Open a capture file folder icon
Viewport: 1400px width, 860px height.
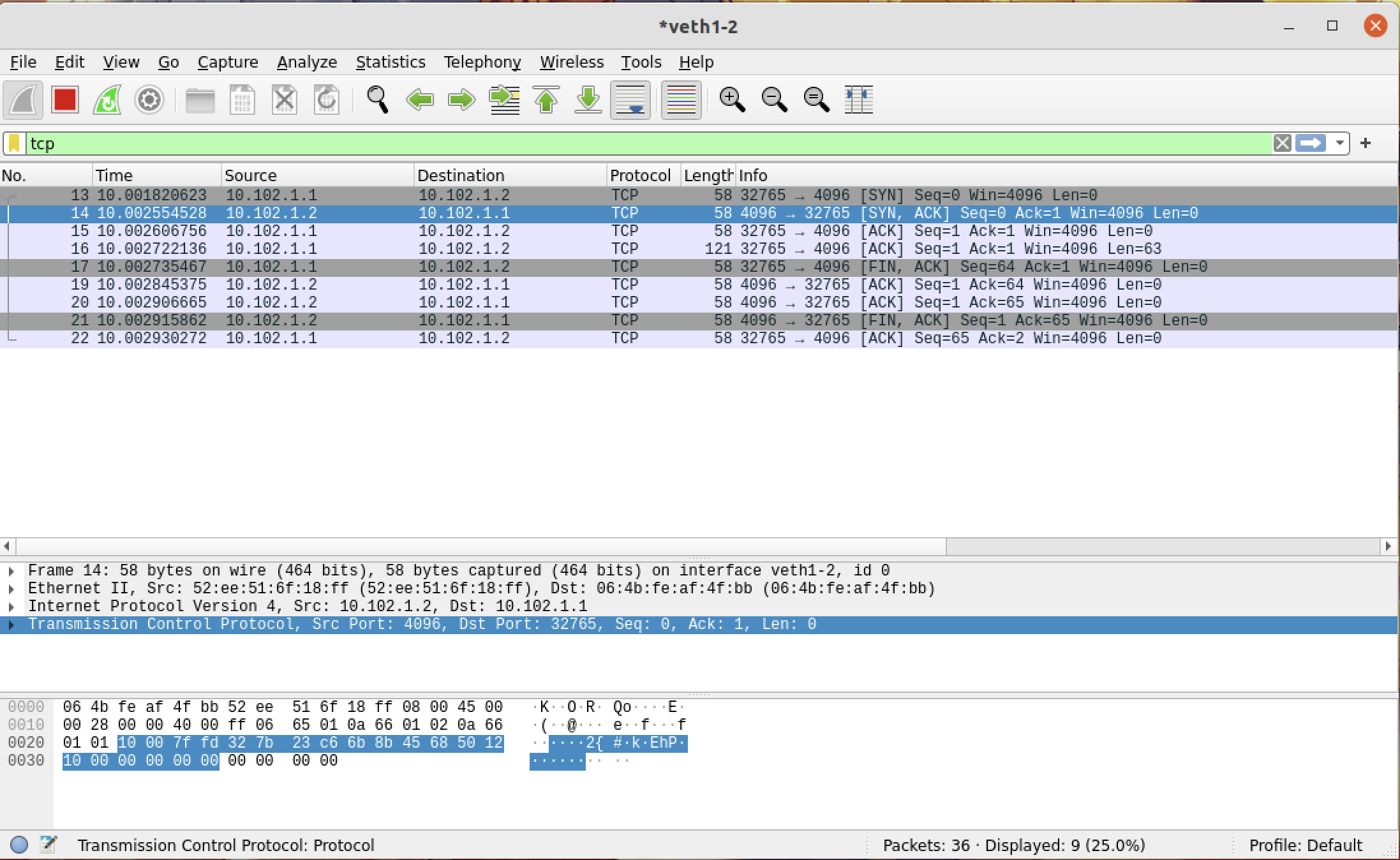point(200,100)
